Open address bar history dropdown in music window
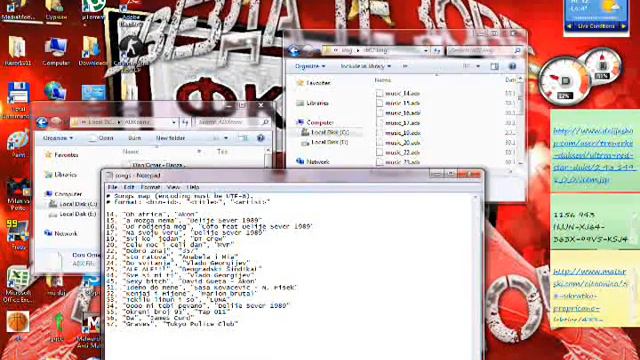 pyautogui.click(x=426, y=51)
